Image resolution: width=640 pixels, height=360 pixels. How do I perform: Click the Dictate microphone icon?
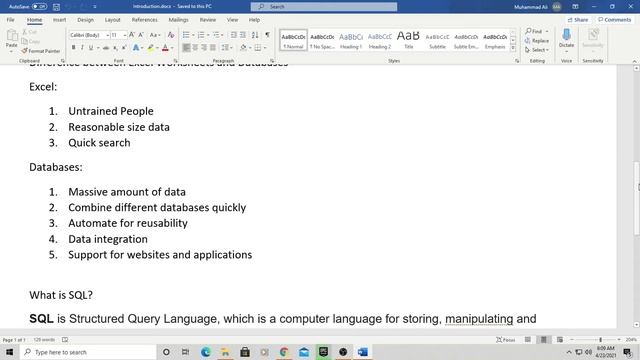tap(567, 35)
